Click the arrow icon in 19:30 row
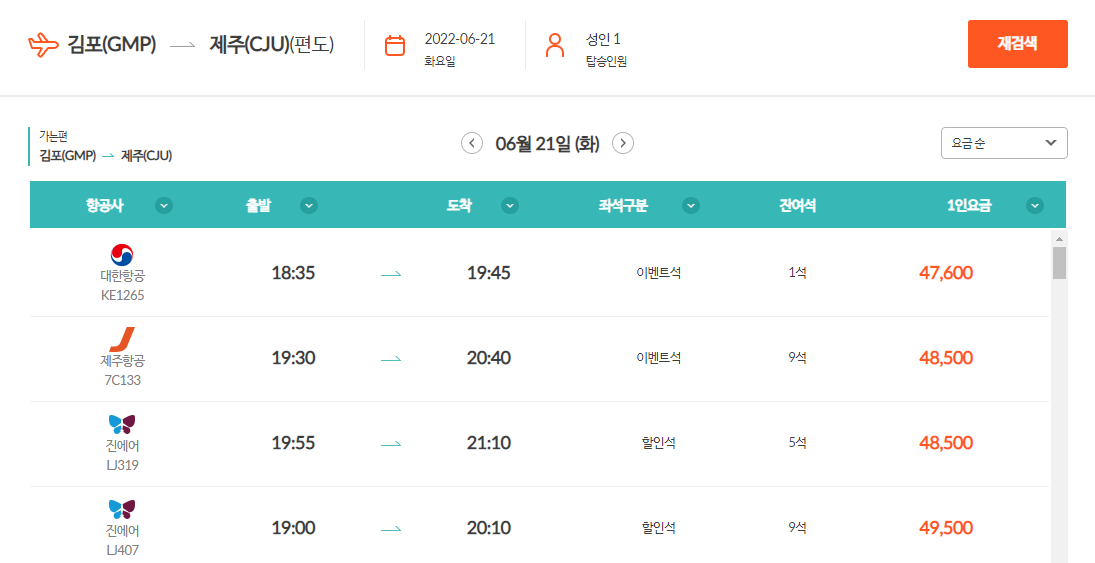 391,359
